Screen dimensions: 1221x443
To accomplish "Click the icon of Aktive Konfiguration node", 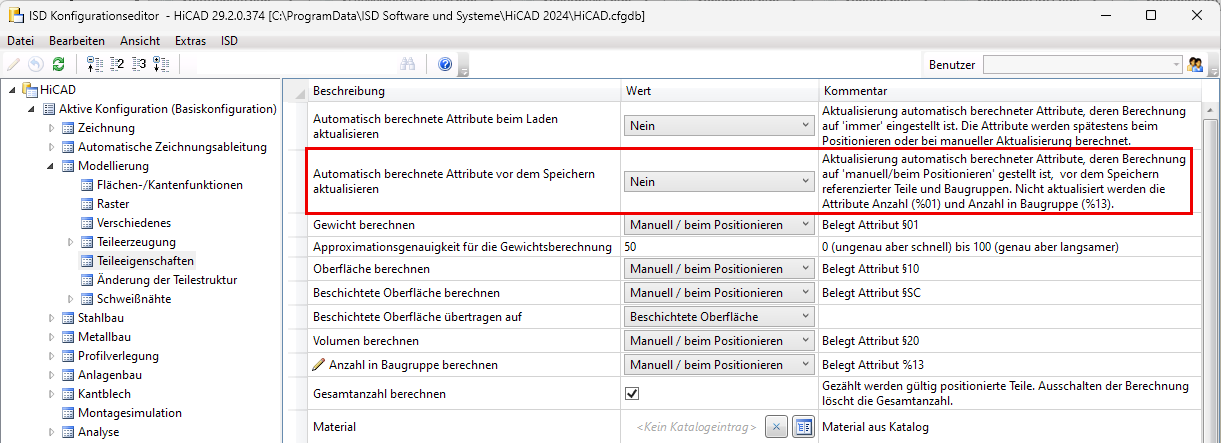I will click(x=48, y=109).
